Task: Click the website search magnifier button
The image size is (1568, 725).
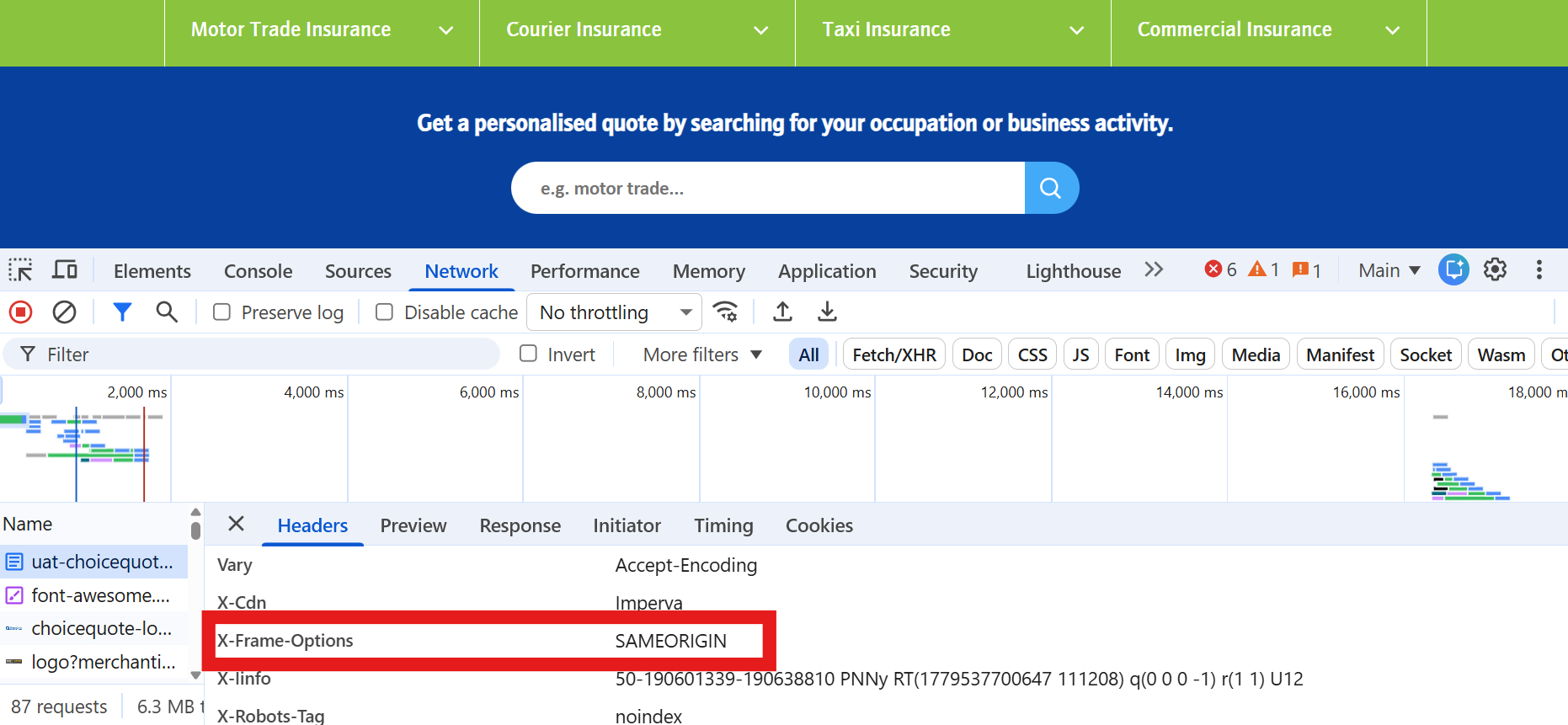Action: [x=1051, y=188]
